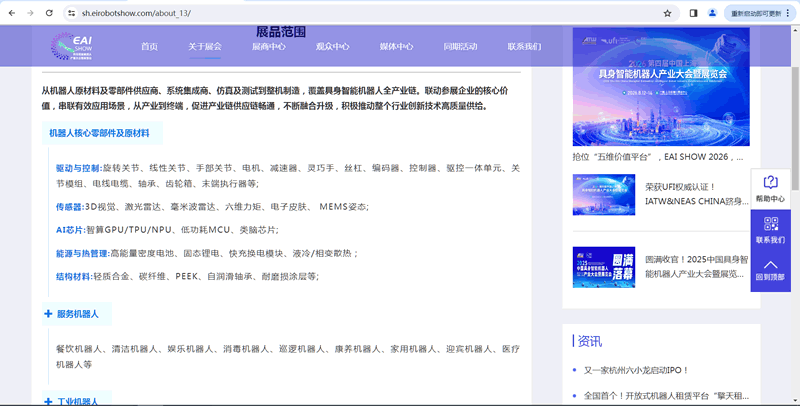800x406 pixels.
Task: Expand the 工业机器人 section
Action: pyautogui.click(x=49, y=401)
